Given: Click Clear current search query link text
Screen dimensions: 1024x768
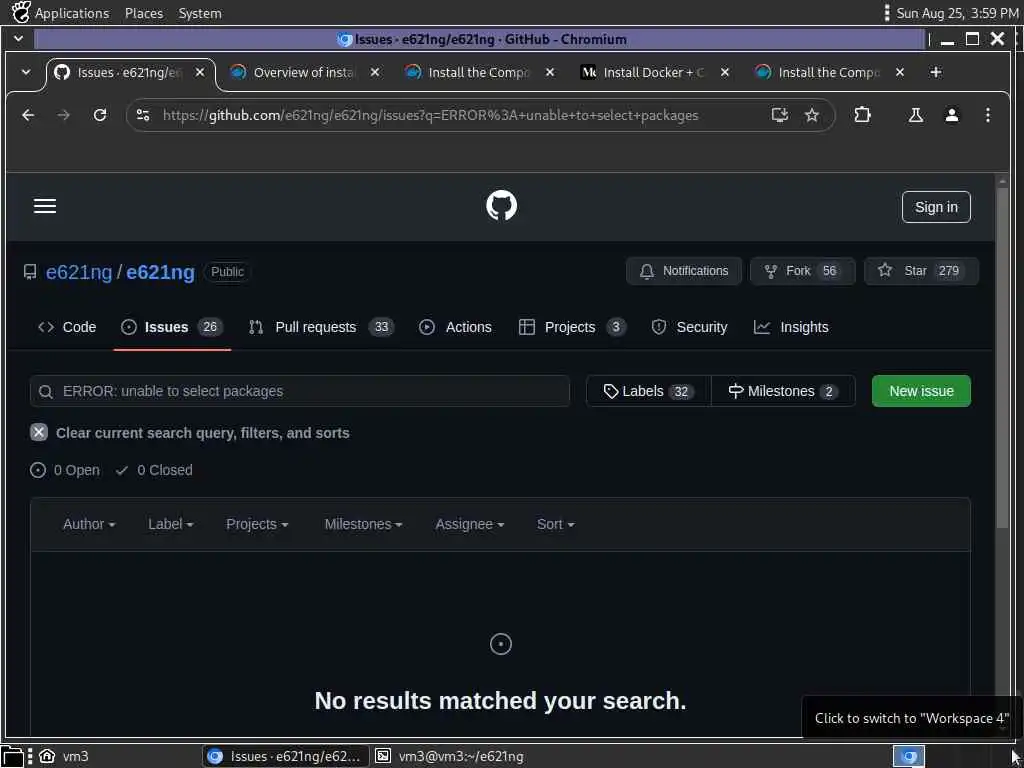Looking at the screenshot, I should tap(202, 433).
